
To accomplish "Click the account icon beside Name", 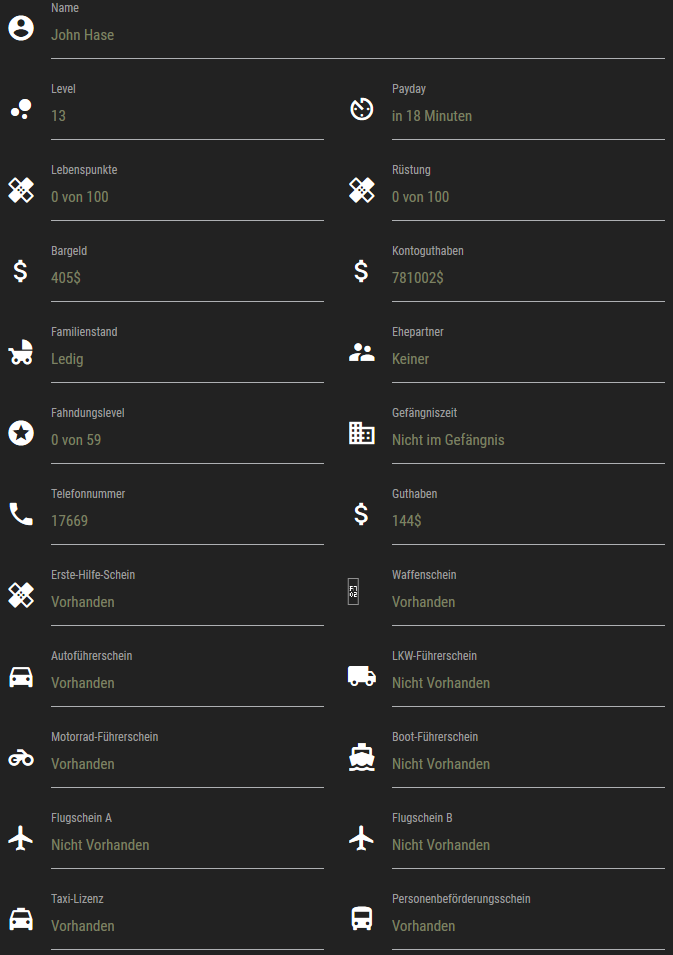I will point(21,28).
